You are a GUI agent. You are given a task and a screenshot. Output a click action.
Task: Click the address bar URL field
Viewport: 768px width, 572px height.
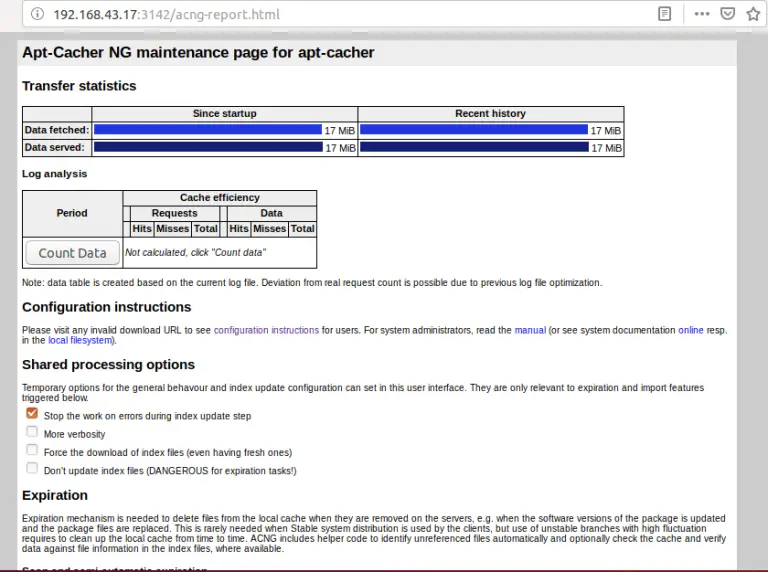[x=343, y=14]
